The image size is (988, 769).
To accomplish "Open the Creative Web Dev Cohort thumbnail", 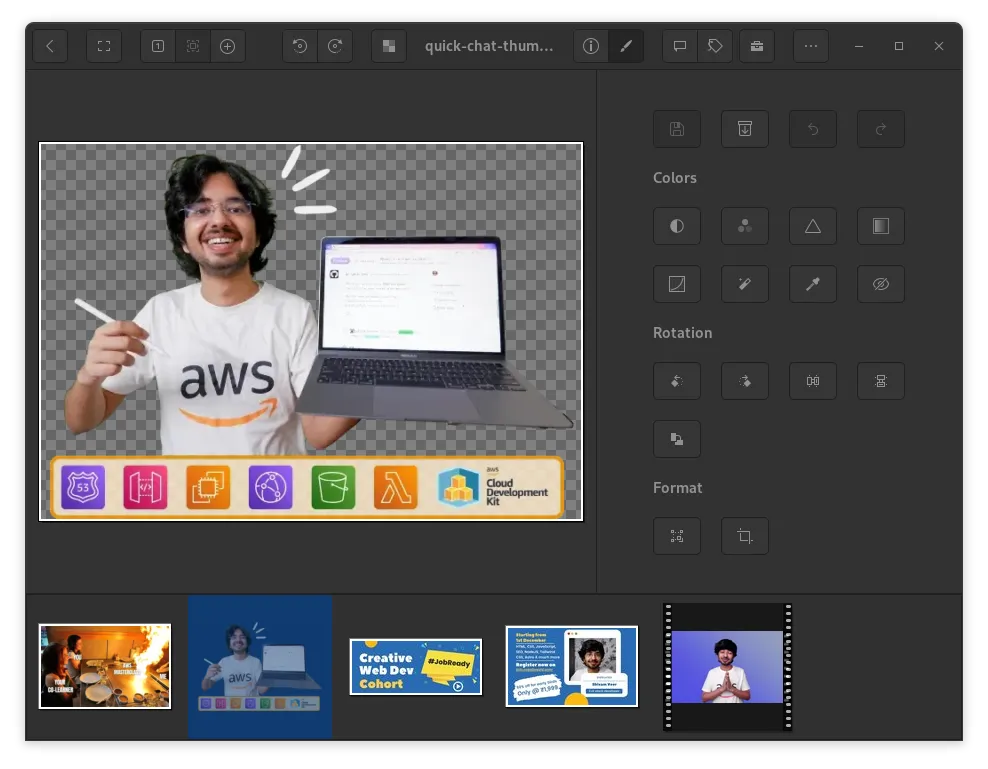I will [416, 667].
